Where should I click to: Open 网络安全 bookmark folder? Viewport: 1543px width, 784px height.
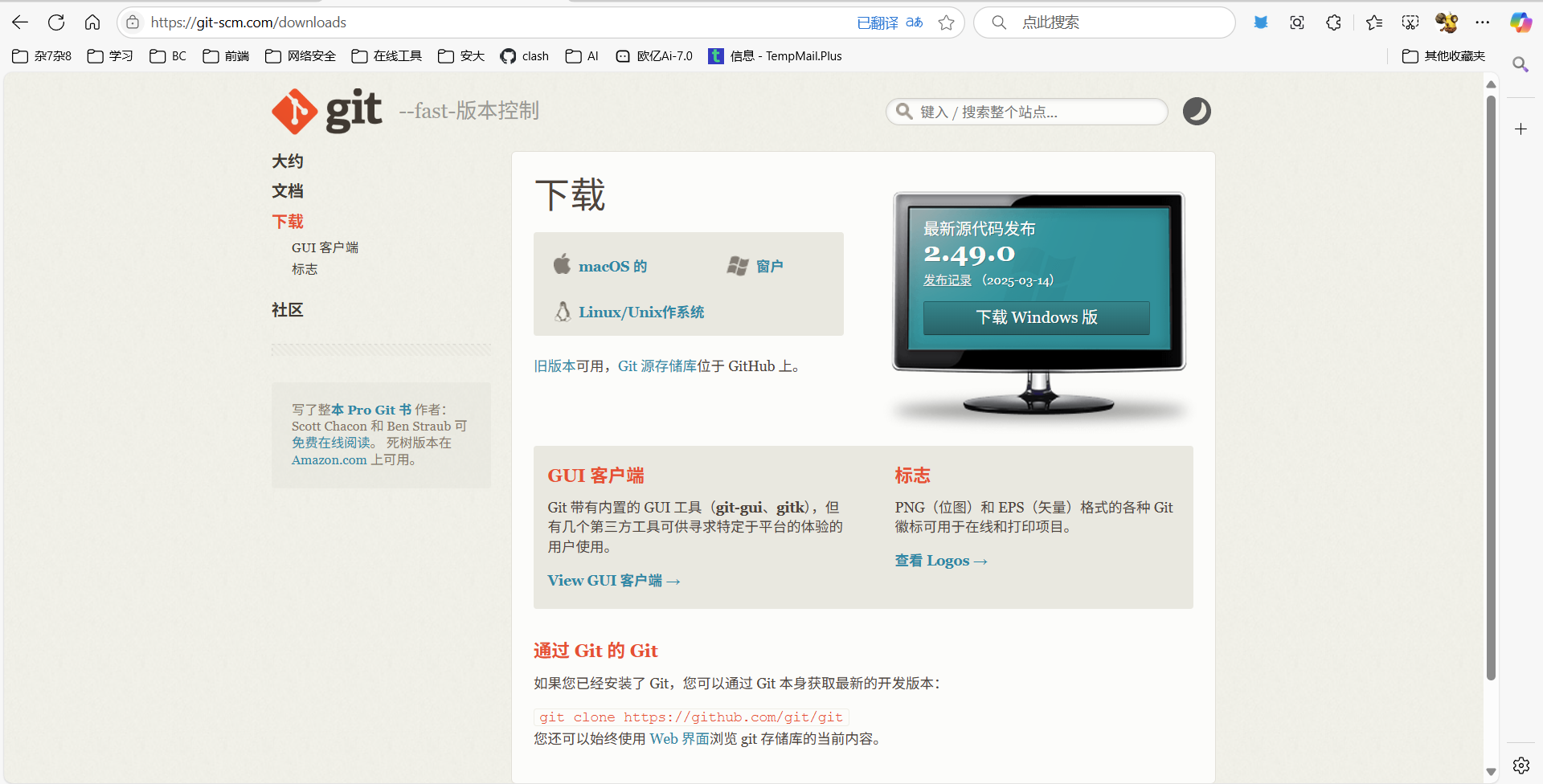point(301,56)
